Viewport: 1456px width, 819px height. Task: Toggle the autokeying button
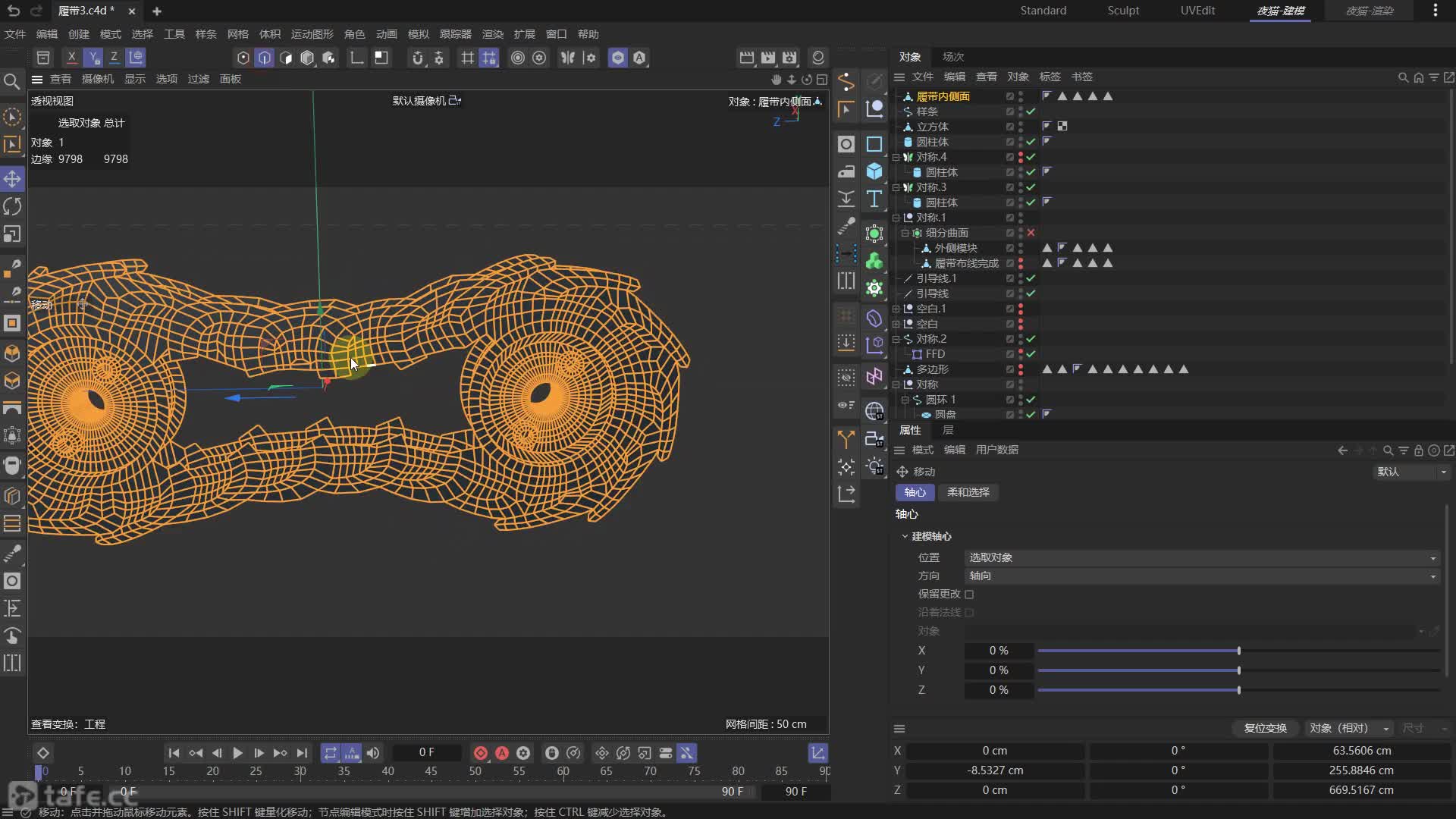[502, 753]
